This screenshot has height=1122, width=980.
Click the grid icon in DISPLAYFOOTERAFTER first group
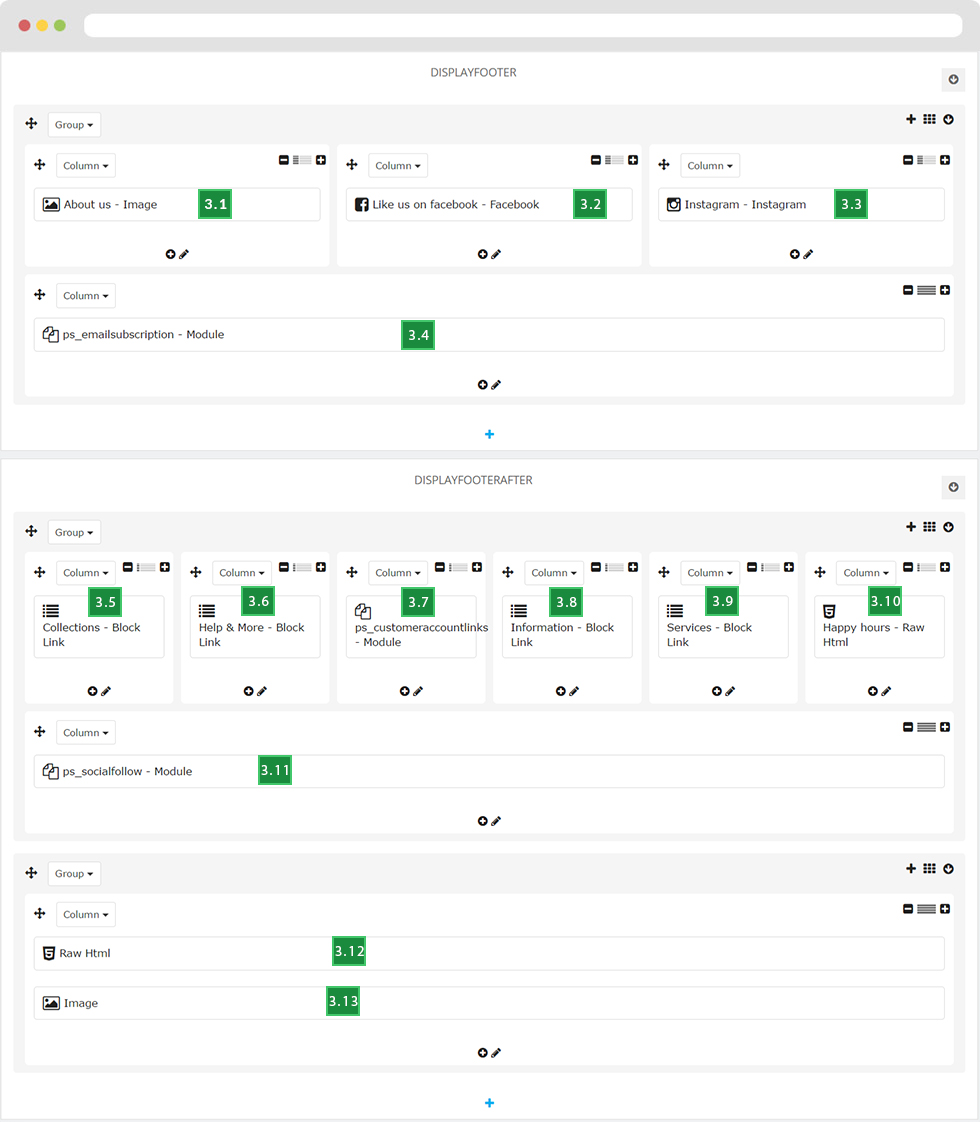[x=929, y=527]
